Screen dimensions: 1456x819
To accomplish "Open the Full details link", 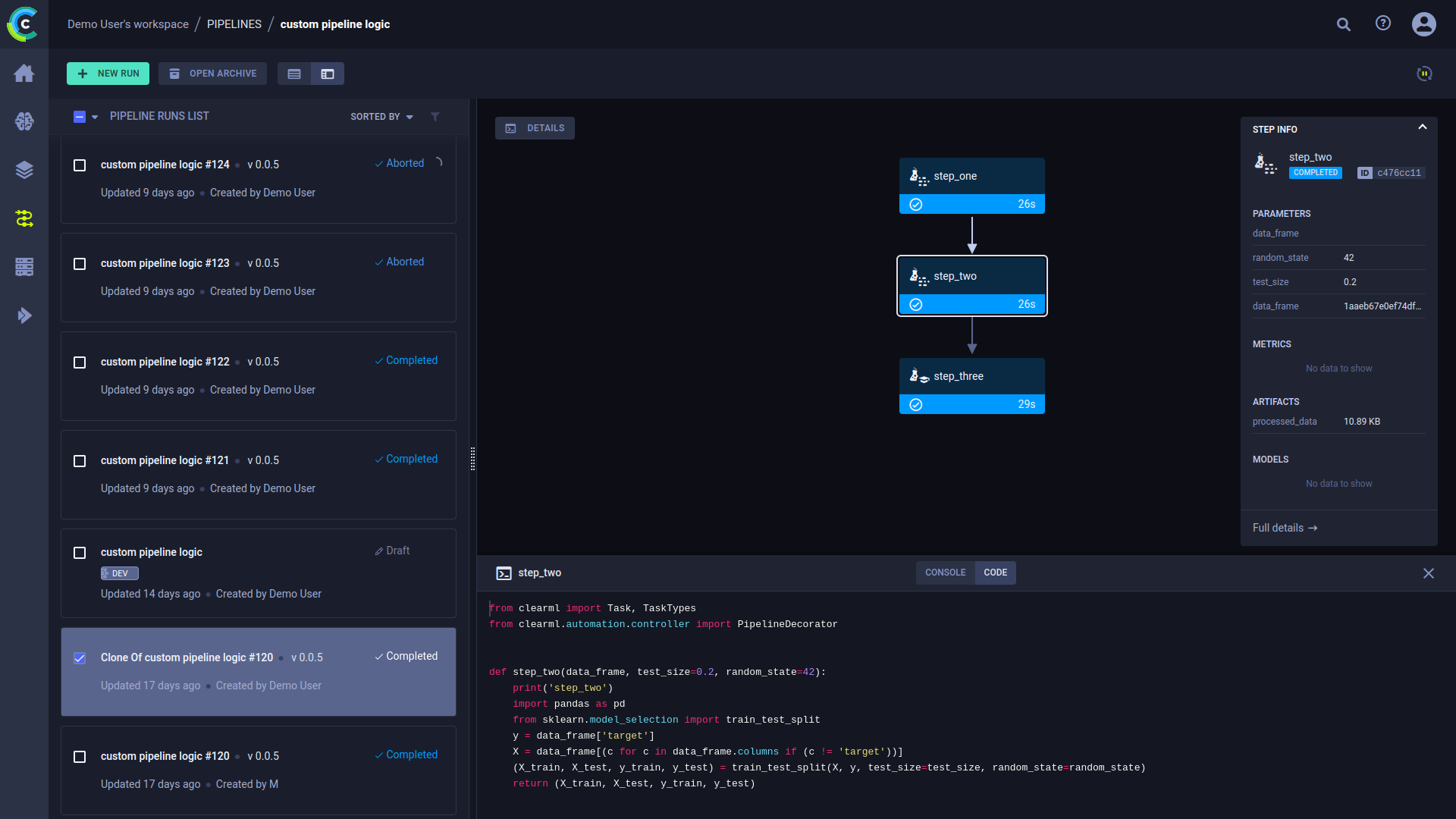I will 1285,528.
